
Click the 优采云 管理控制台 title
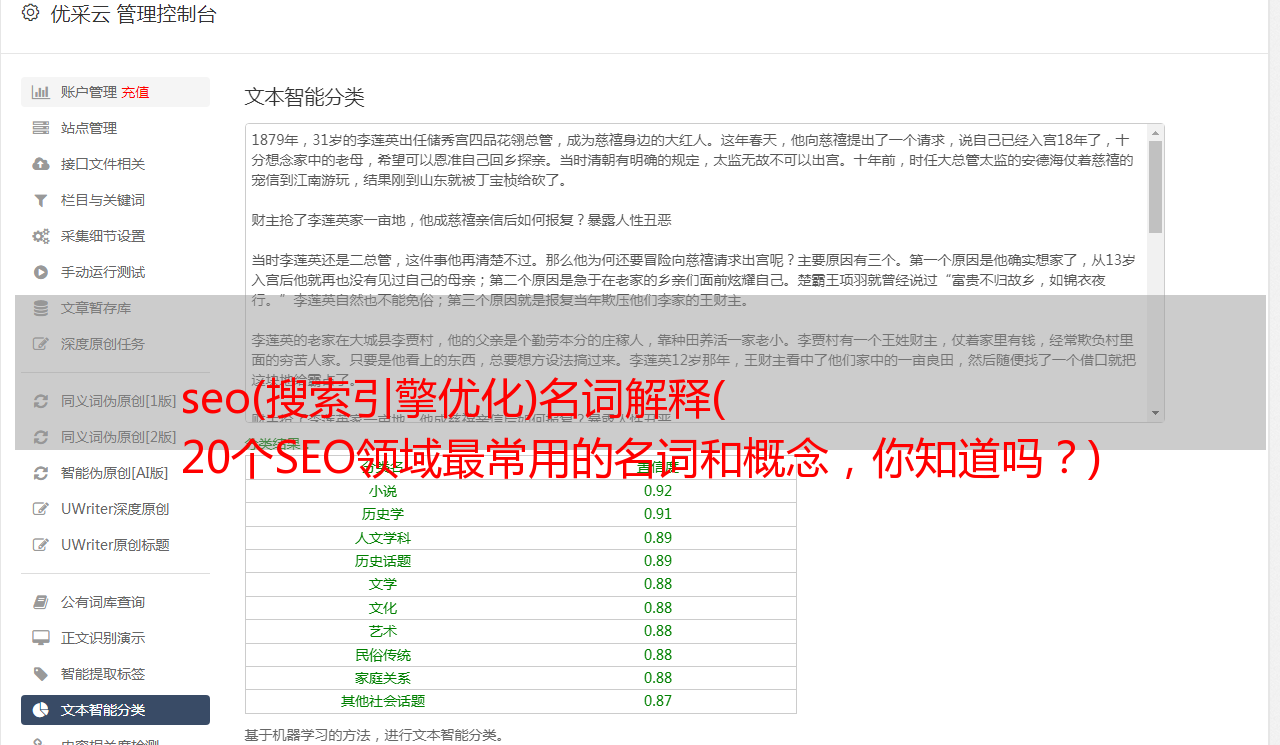pos(133,14)
